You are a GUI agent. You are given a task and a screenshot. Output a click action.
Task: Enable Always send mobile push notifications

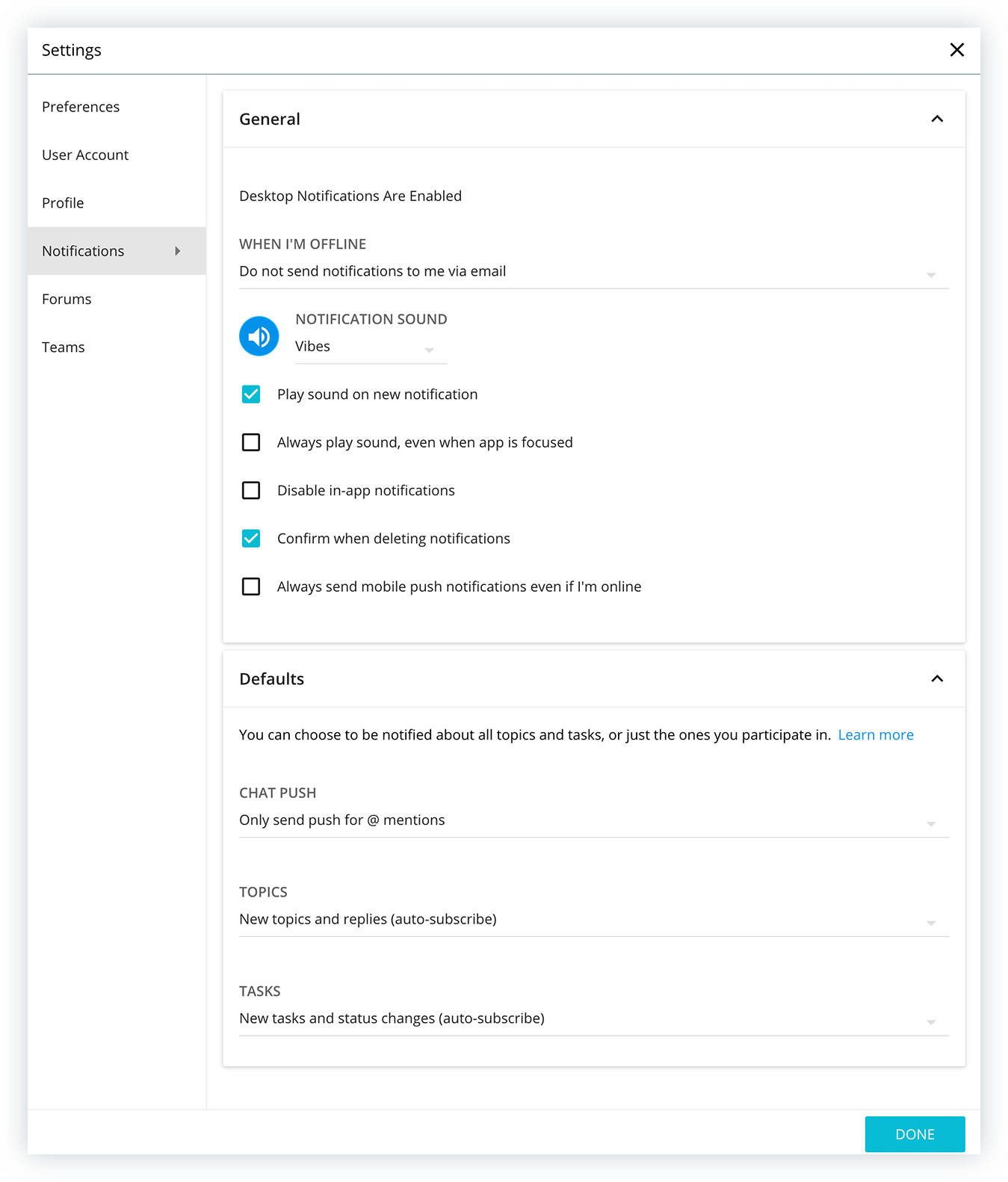tap(251, 587)
